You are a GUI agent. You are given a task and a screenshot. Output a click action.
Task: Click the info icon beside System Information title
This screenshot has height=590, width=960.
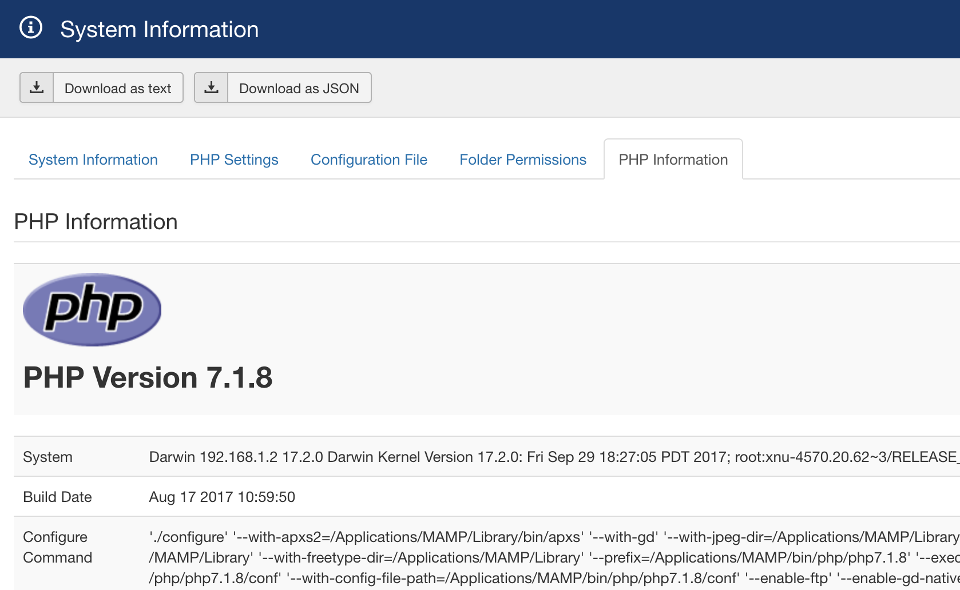coord(31,28)
